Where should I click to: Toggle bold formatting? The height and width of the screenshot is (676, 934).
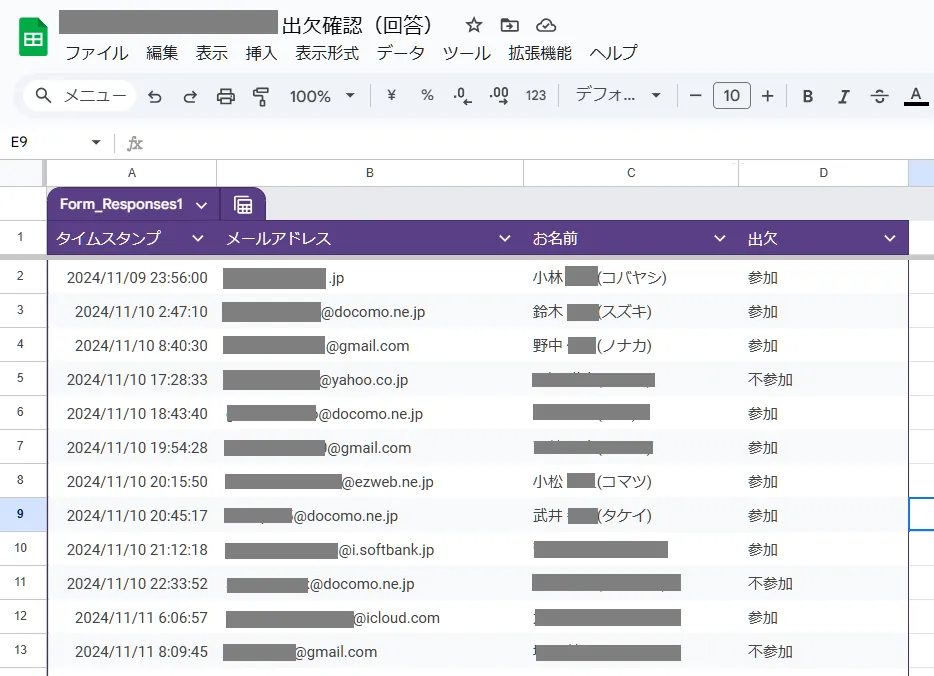click(x=808, y=96)
